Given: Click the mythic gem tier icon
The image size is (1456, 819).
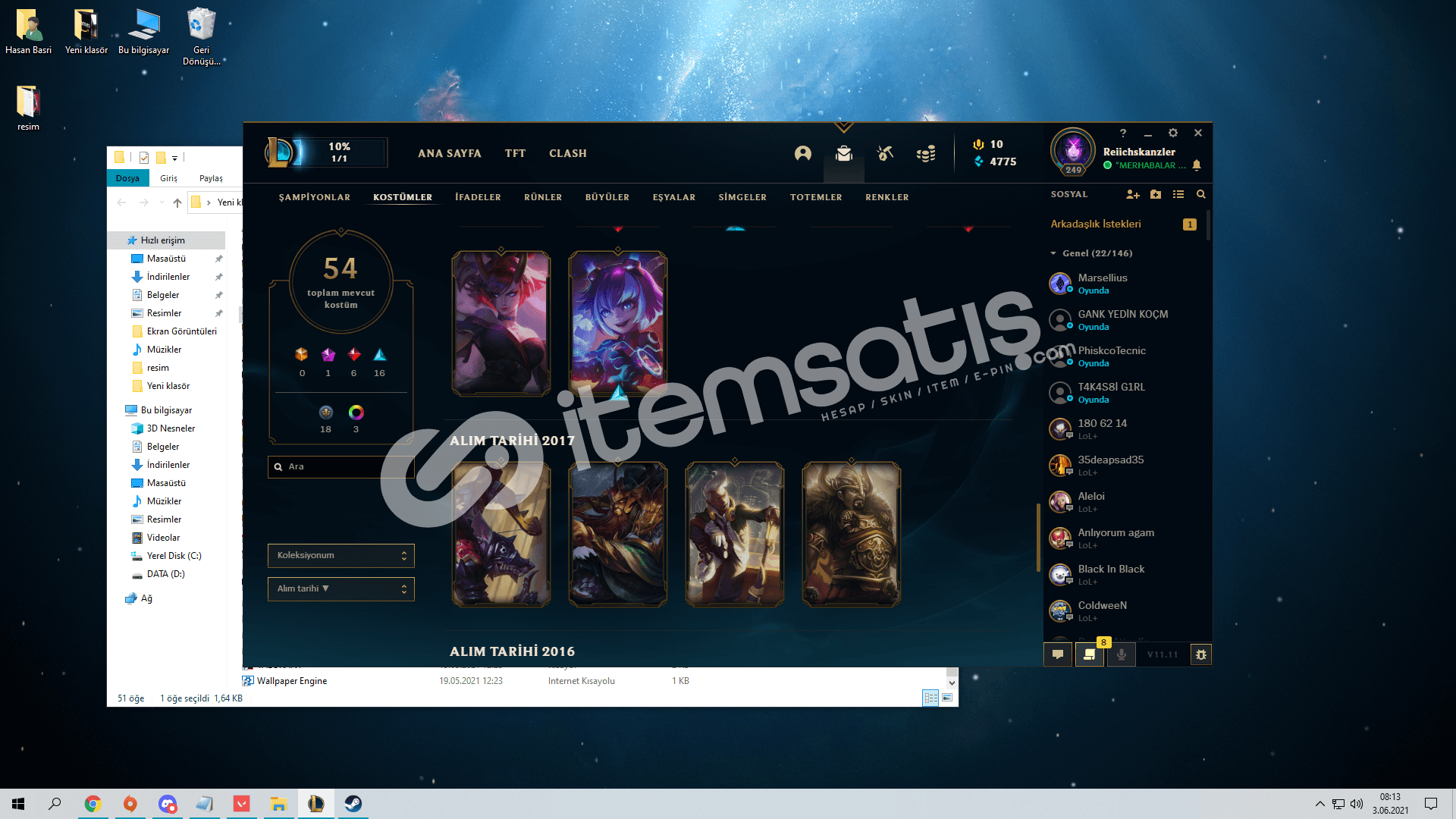Looking at the screenshot, I should tap(328, 355).
